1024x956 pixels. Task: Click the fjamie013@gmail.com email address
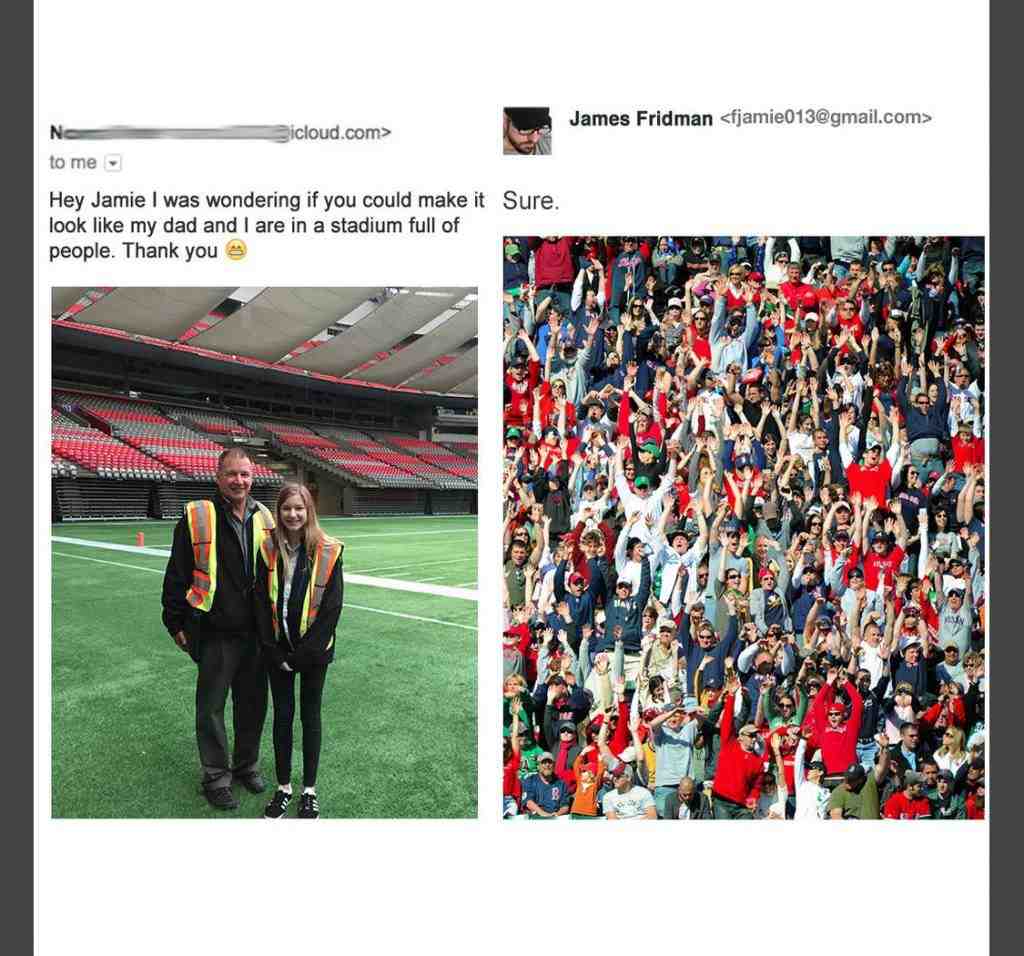tap(825, 118)
